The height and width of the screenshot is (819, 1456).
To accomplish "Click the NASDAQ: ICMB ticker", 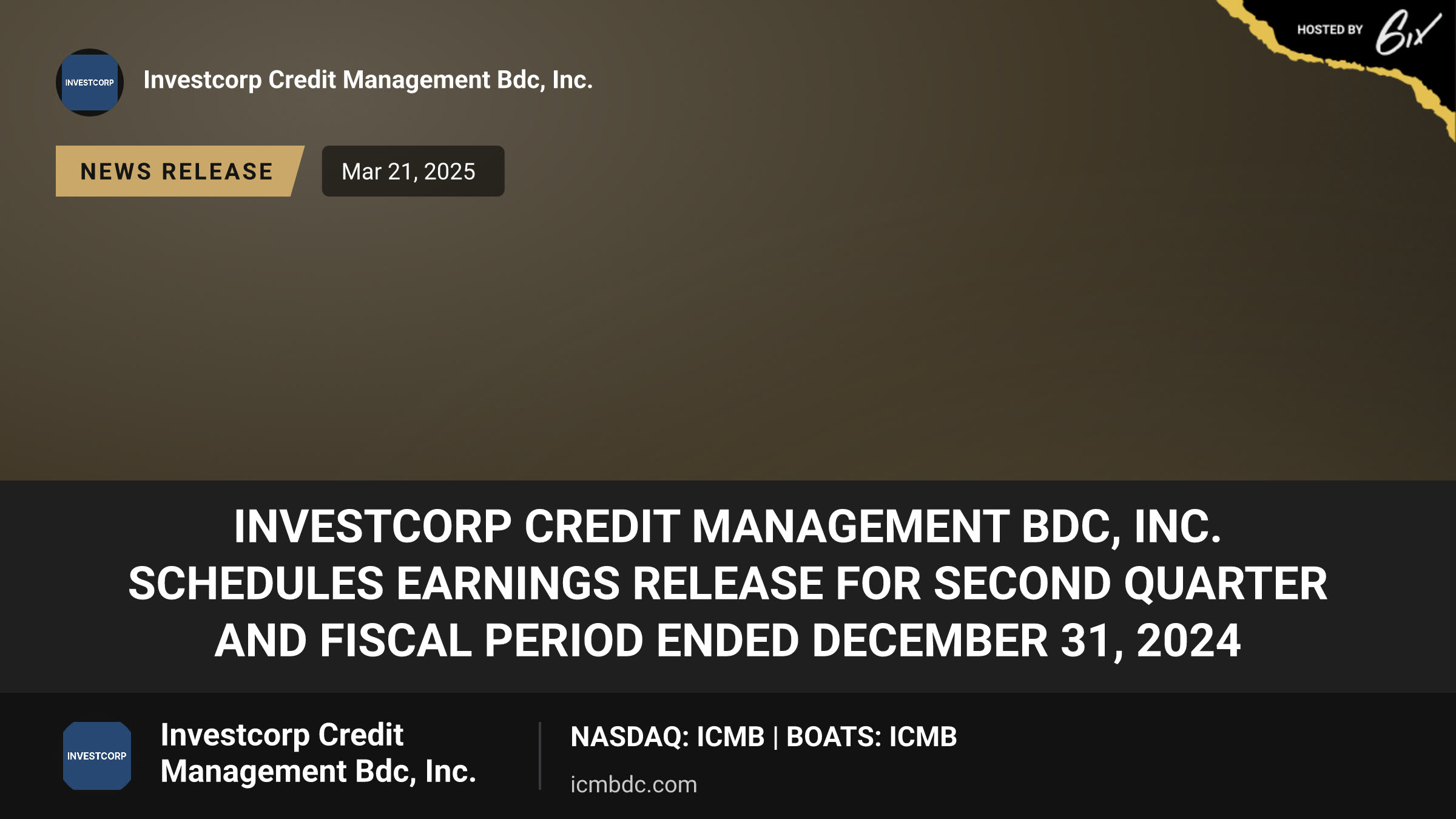I will pos(667,737).
